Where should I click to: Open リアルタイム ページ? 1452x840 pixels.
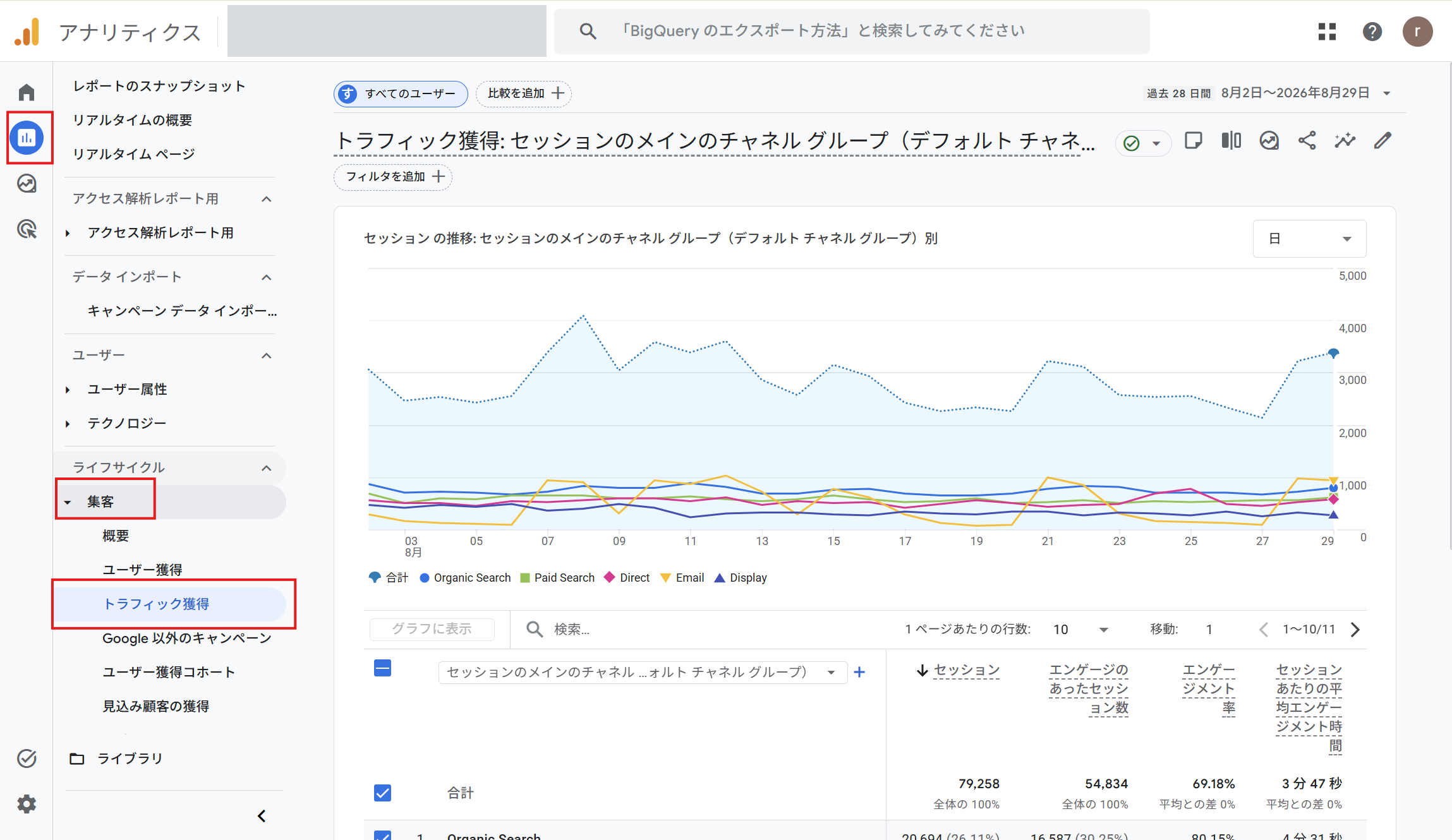pyautogui.click(x=133, y=154)
